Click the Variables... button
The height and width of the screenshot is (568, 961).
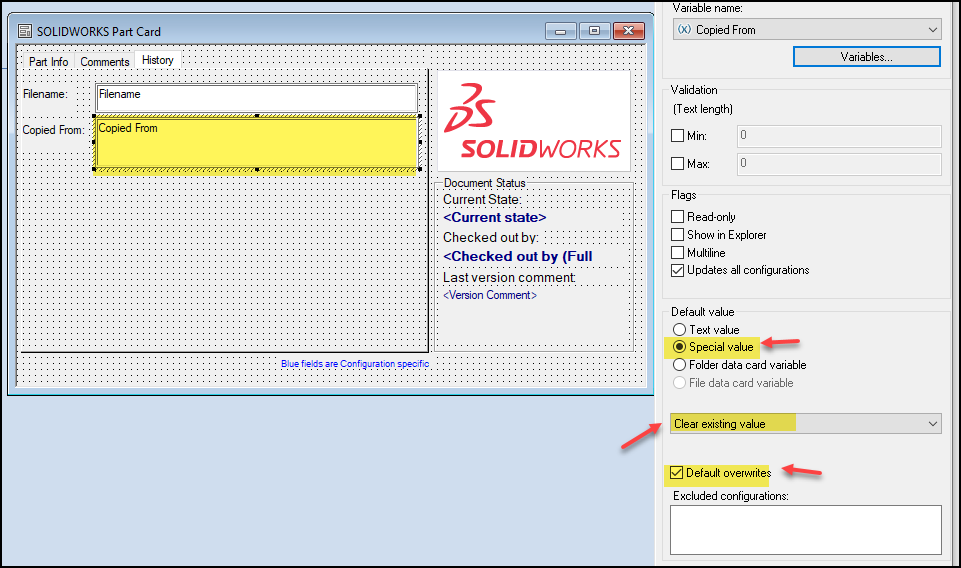pyautogui.click(x=866, y=58)
